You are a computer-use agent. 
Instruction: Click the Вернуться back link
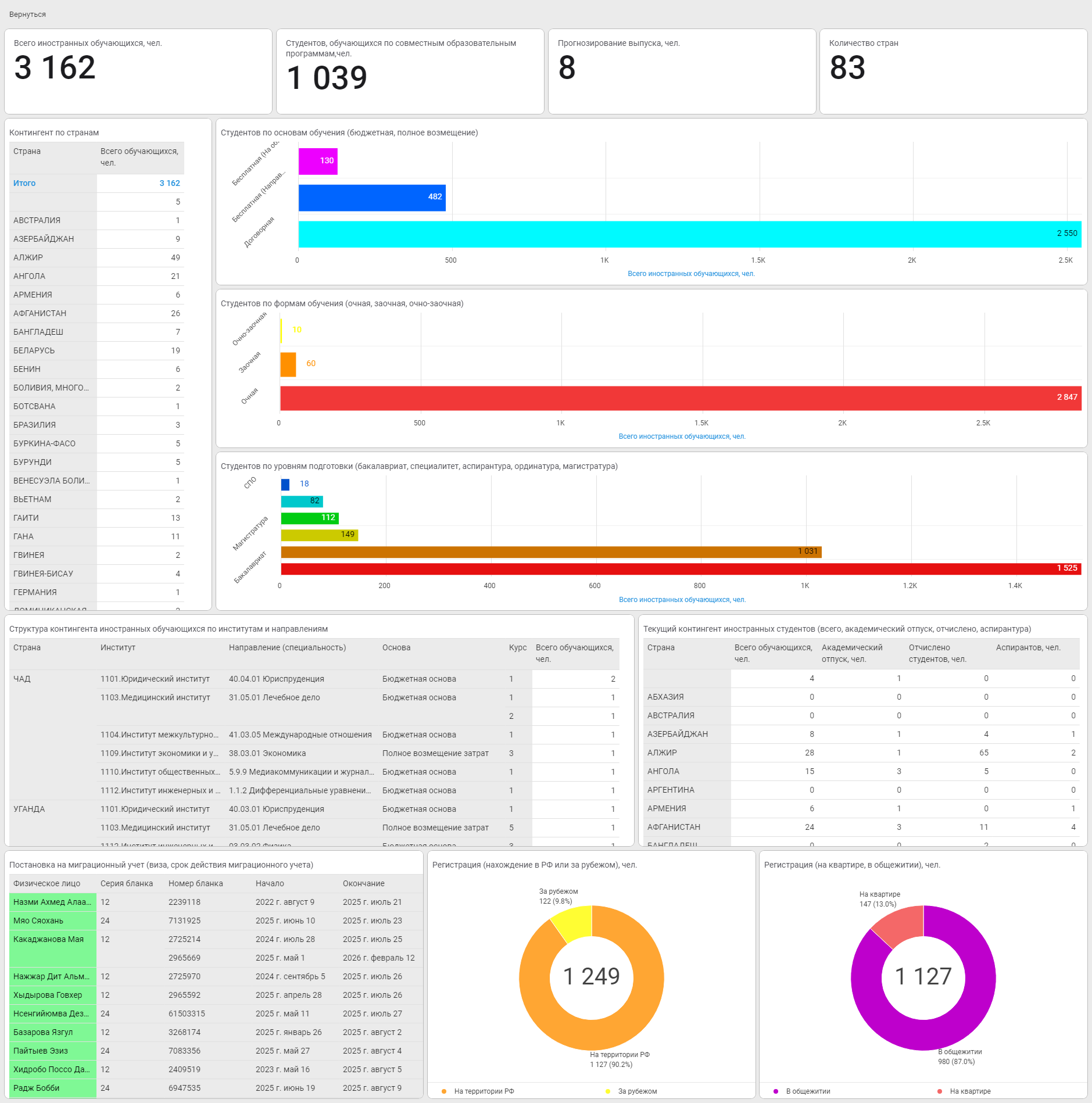click(27, 15)
